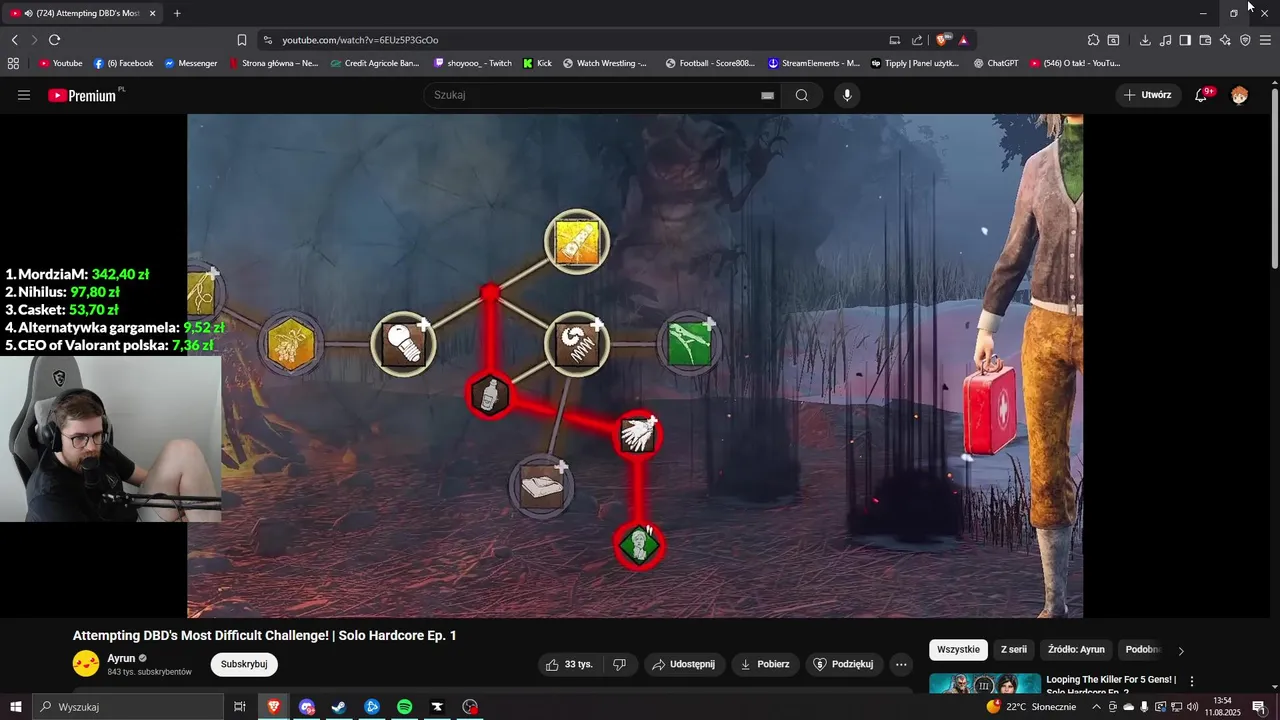The image size is (1280, 720).
Task: Open the Tipply panel bookmark
Action: 915,63
